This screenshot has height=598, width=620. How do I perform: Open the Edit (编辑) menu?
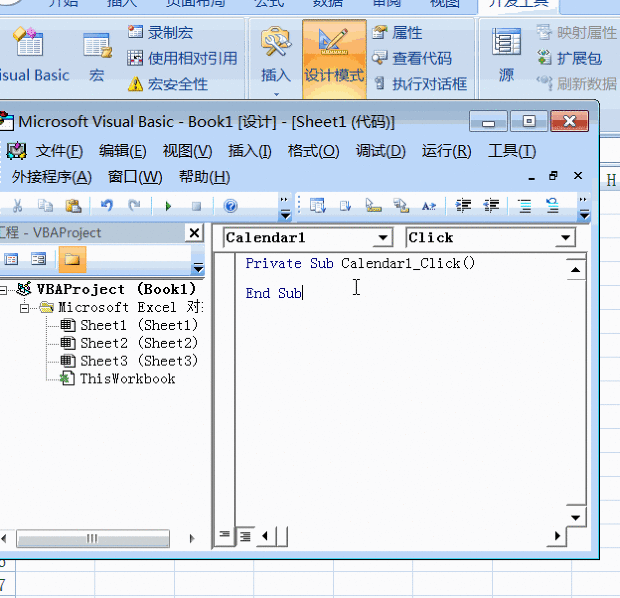tap(123, 151)
